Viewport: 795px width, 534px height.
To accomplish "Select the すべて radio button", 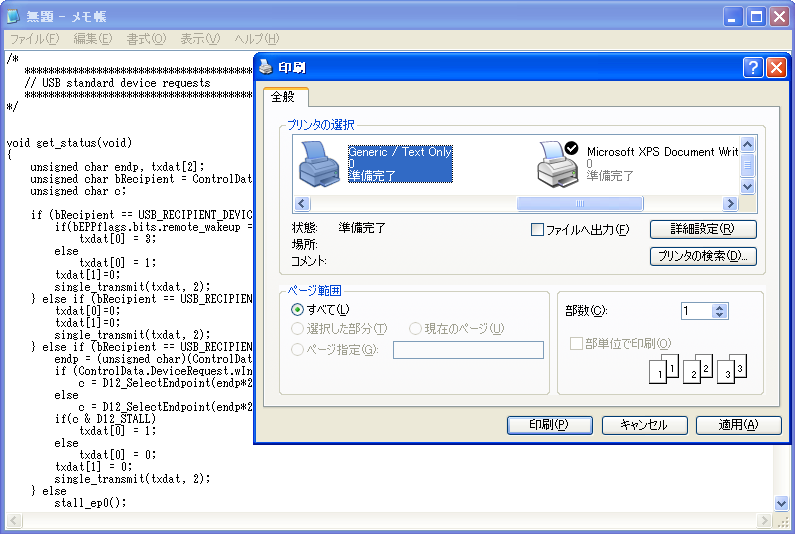I will pos(298,311).
